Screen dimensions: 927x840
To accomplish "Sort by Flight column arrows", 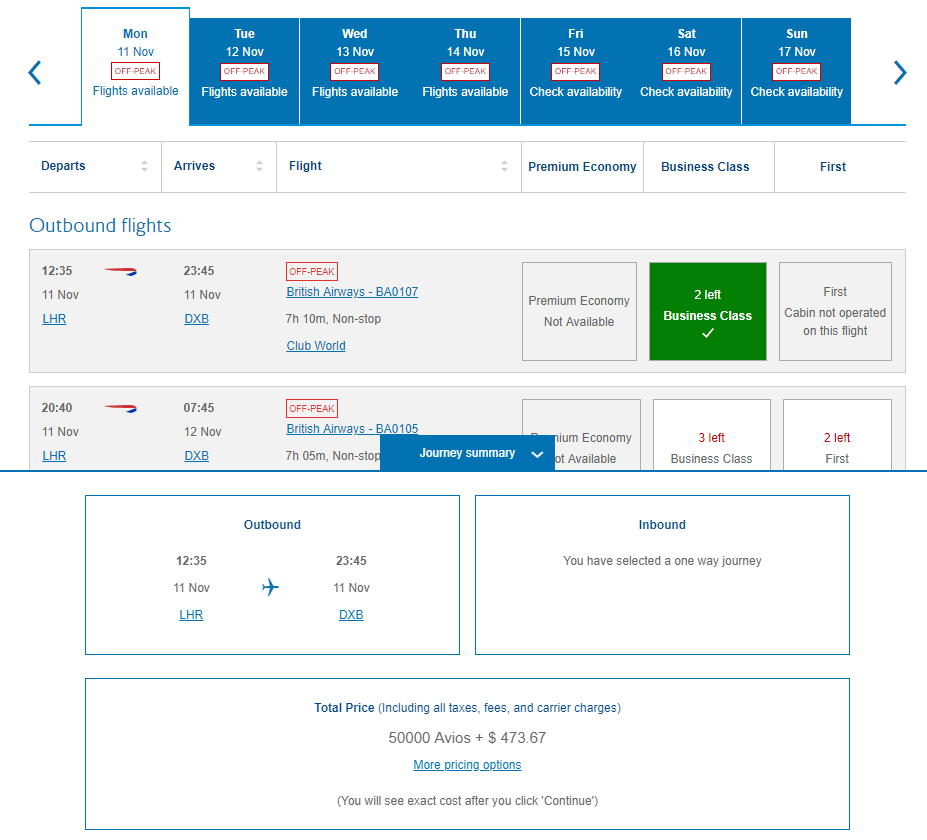I will (x=504, y=166).
